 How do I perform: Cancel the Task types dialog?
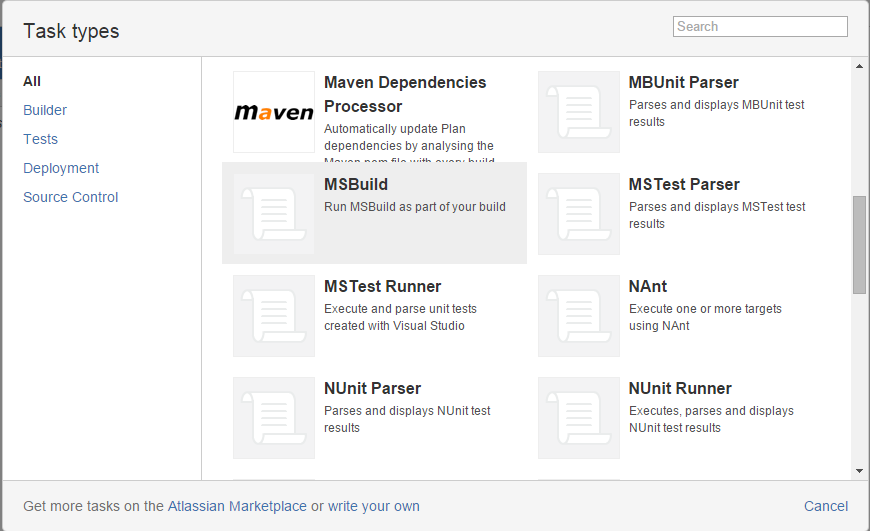826,506
